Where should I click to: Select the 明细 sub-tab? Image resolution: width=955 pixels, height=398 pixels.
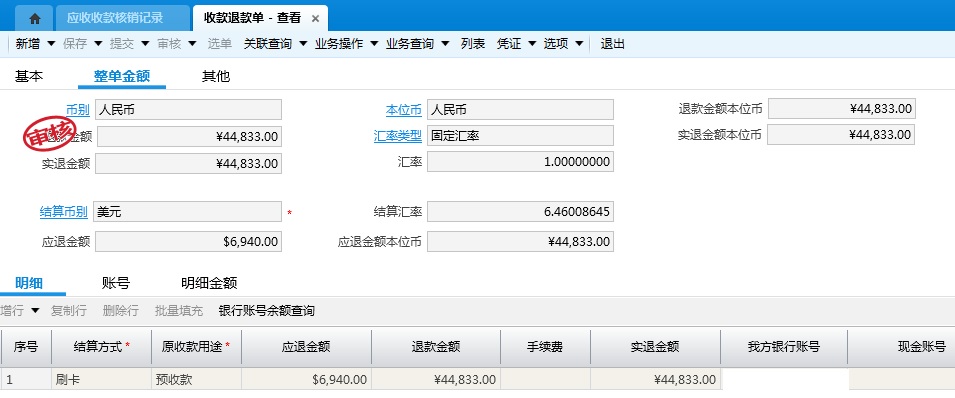pyautogui.click(x=29, y=283)
